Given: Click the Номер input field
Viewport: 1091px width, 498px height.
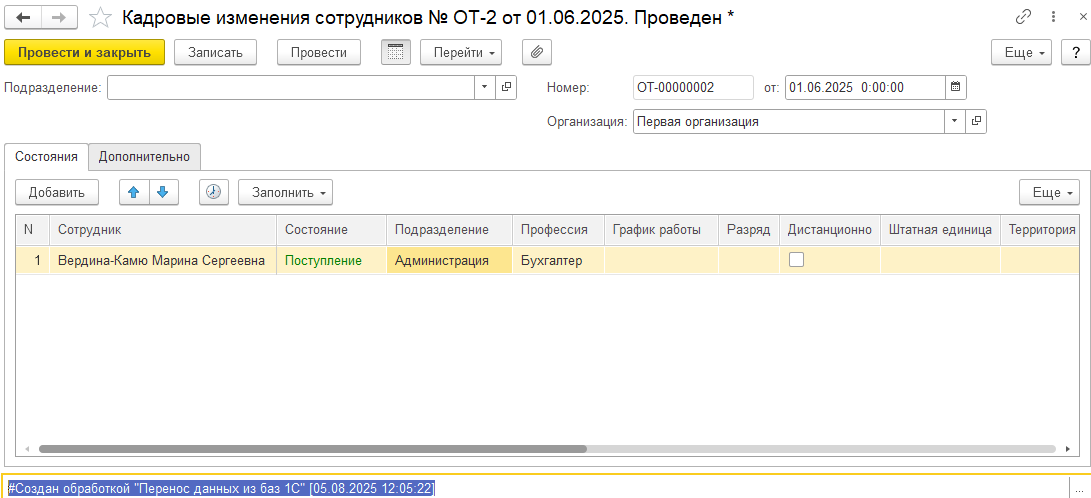Looking at the screenshot, I should tap(693, 87).
